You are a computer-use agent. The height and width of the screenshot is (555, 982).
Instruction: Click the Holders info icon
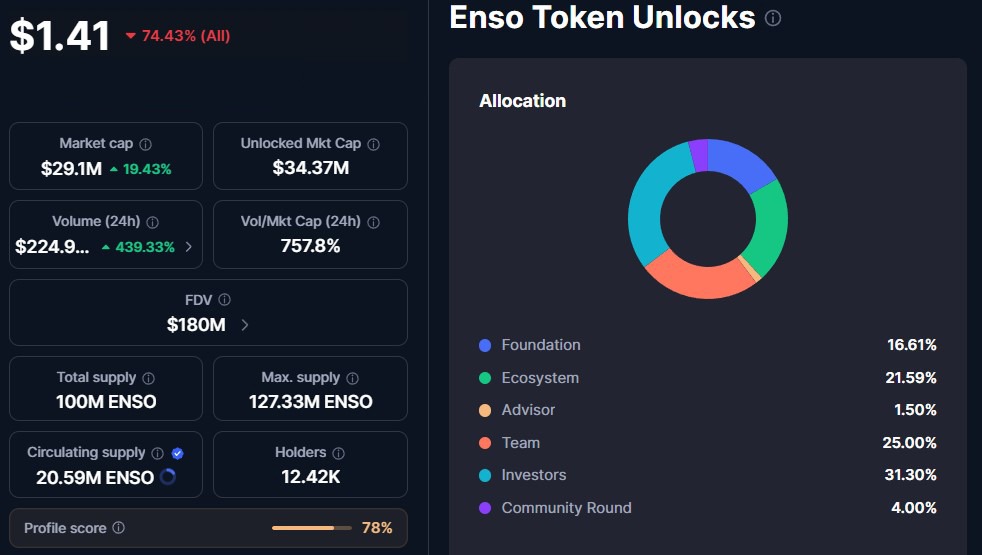(338, 453)
